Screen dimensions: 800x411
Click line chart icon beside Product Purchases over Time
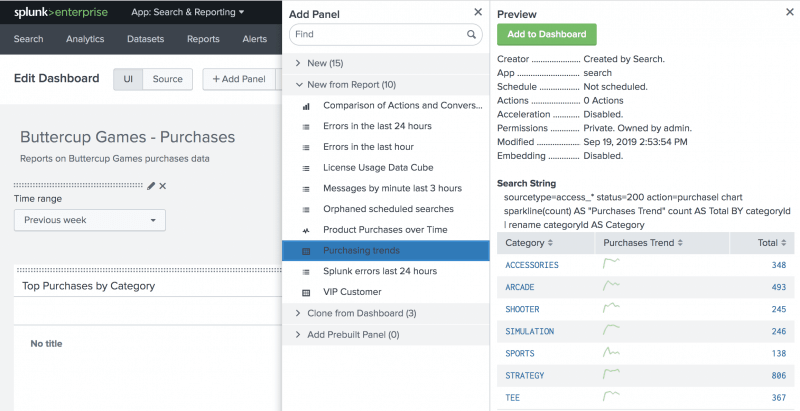click(x=306, y=230)
